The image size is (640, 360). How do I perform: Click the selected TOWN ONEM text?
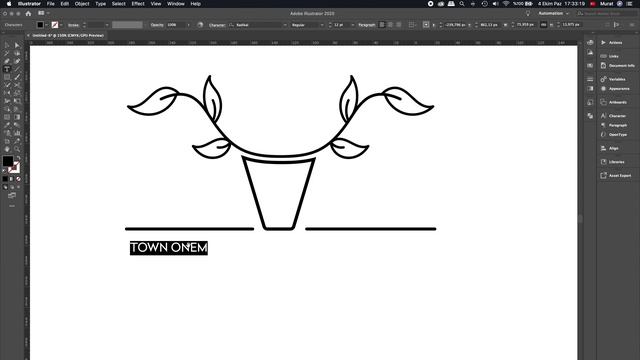tap(169, 248)
